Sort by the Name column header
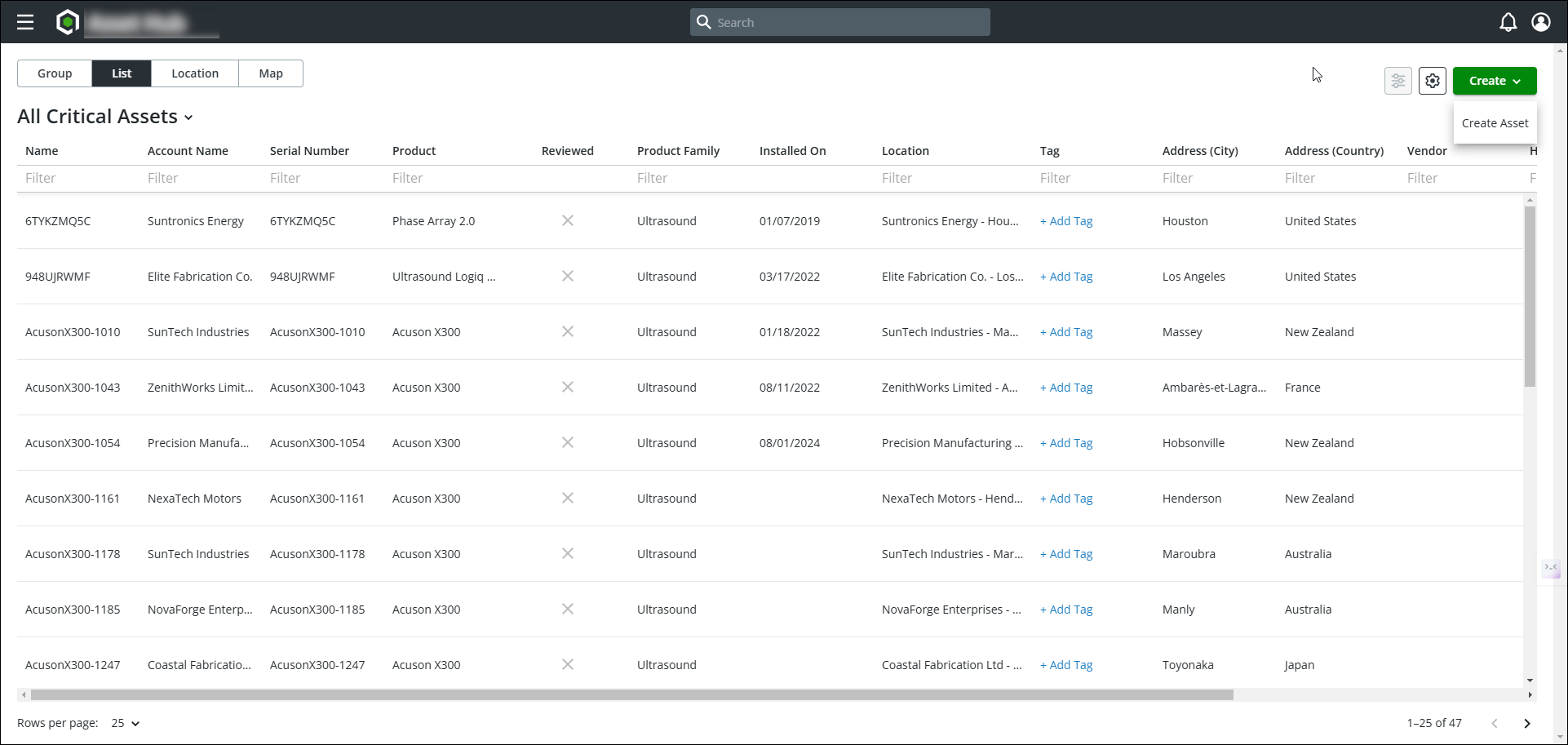 point(42,151)
